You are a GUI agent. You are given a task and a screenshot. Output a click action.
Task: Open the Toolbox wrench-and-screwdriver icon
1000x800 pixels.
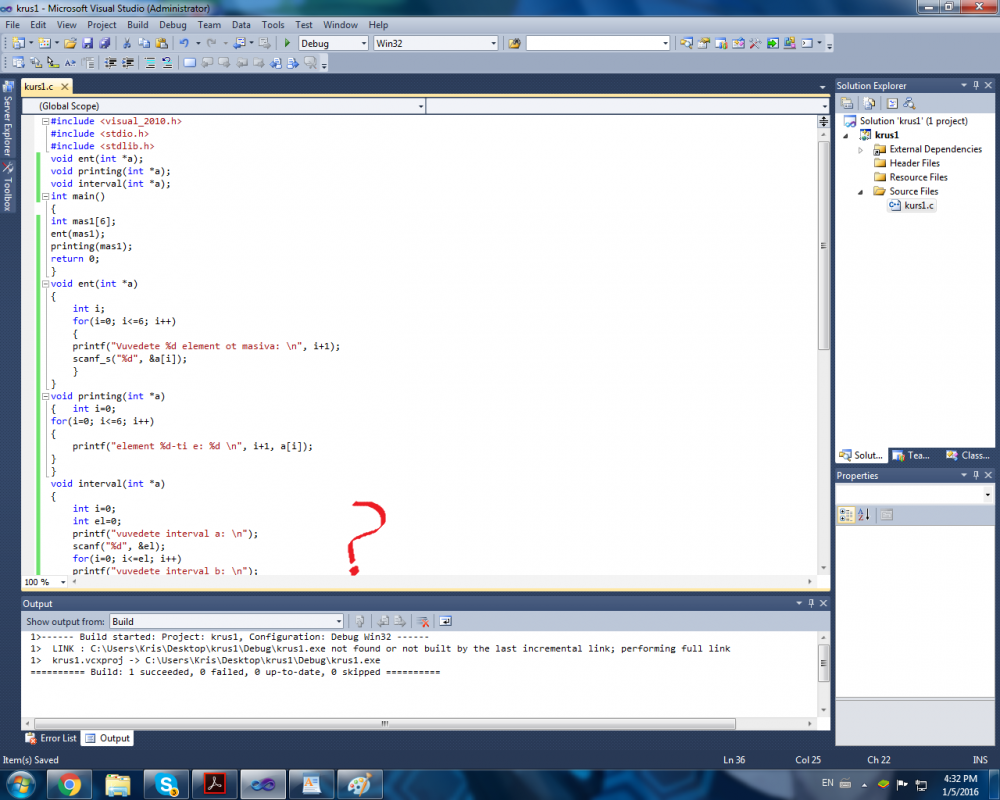755,43
